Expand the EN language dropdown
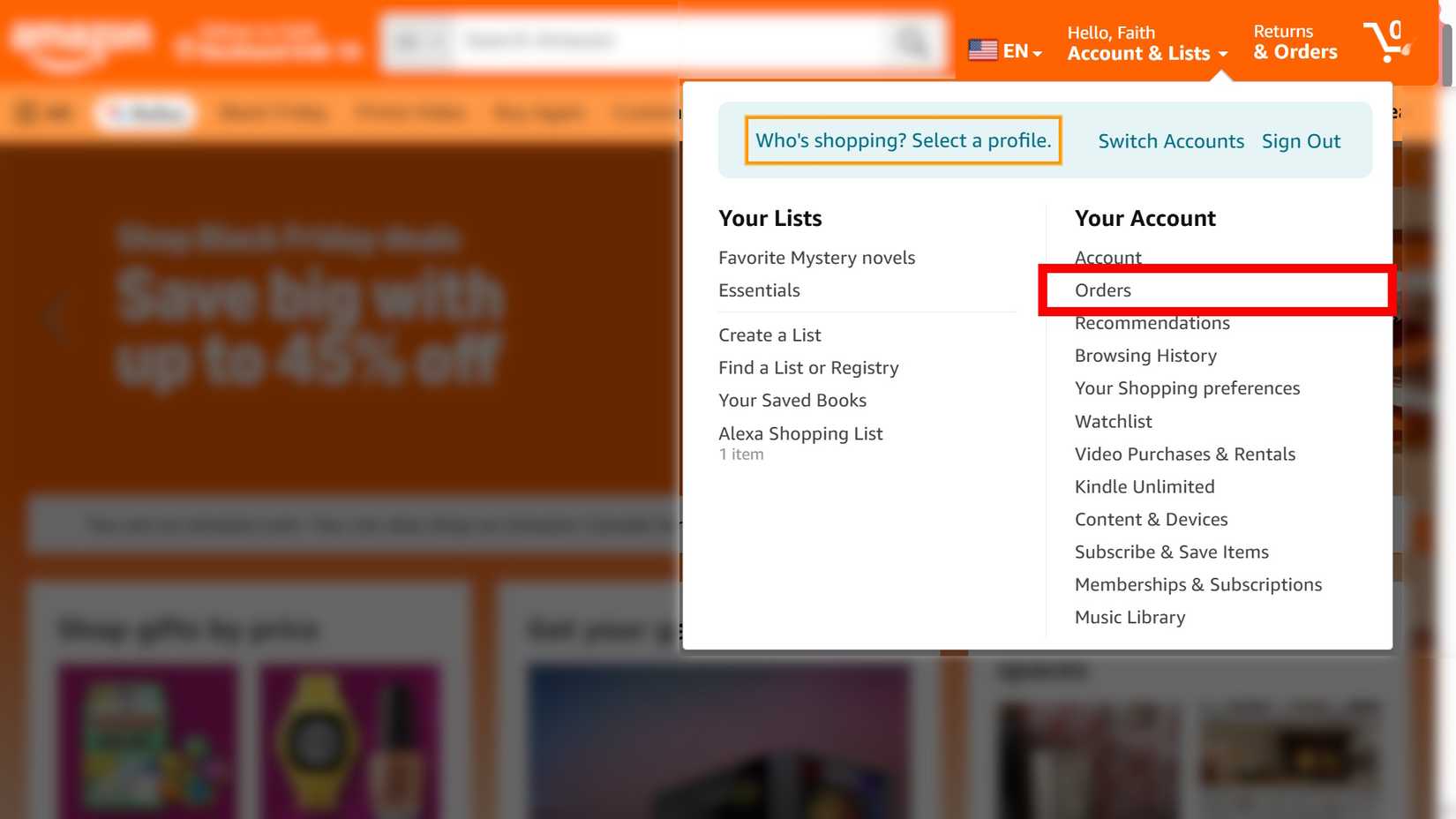Image resolution: width=1456 pixels, height=819 pixels. [x=1022, y=51]
